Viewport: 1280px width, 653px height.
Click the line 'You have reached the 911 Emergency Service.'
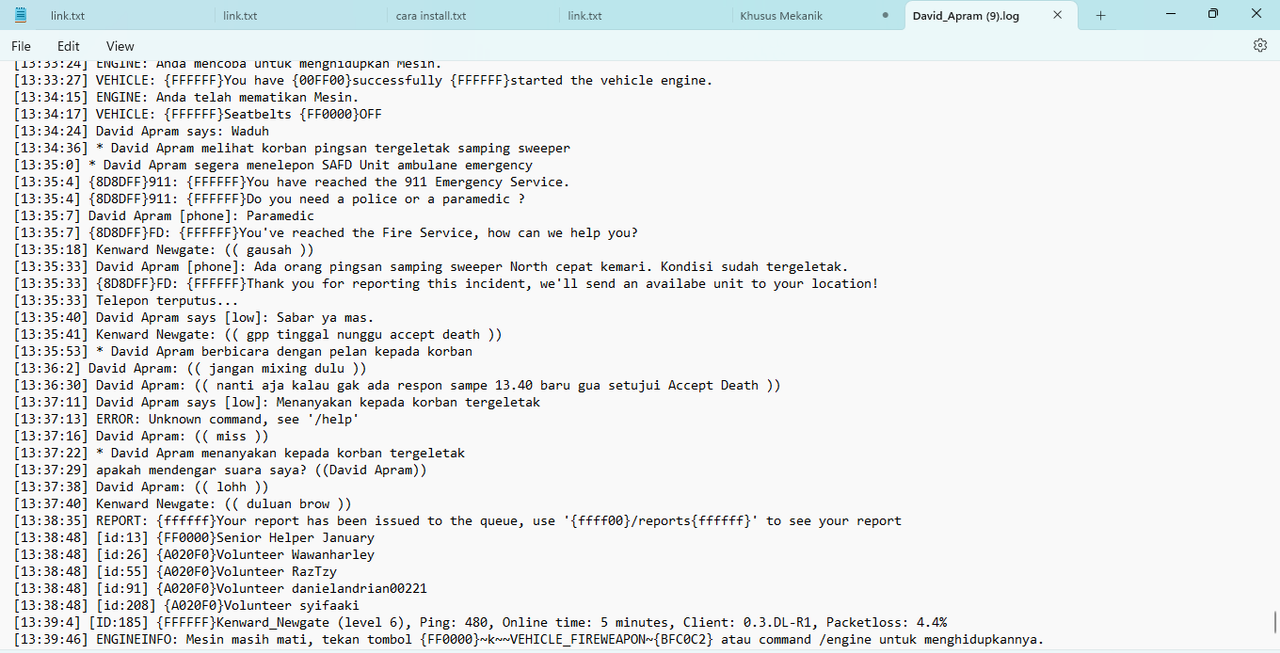pos(291,182)
